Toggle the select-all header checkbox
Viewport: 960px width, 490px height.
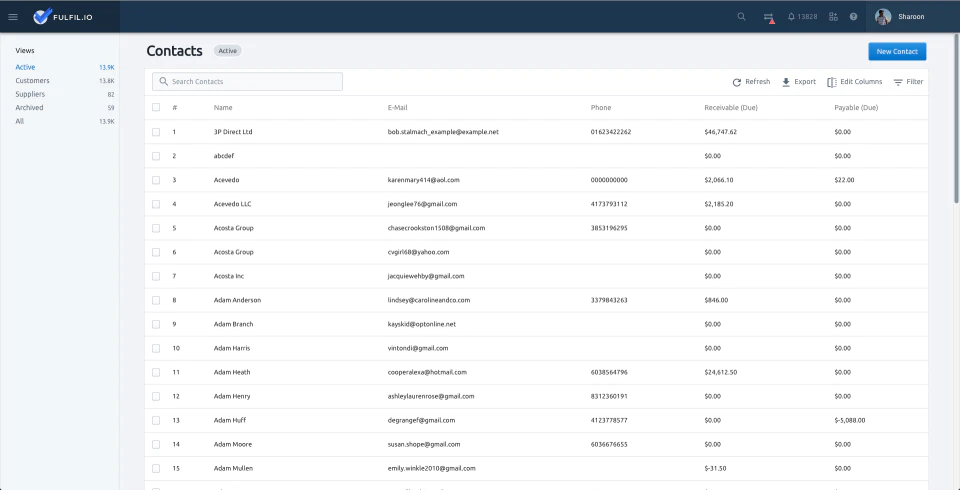pyautogui.click(x=156, y=107)
